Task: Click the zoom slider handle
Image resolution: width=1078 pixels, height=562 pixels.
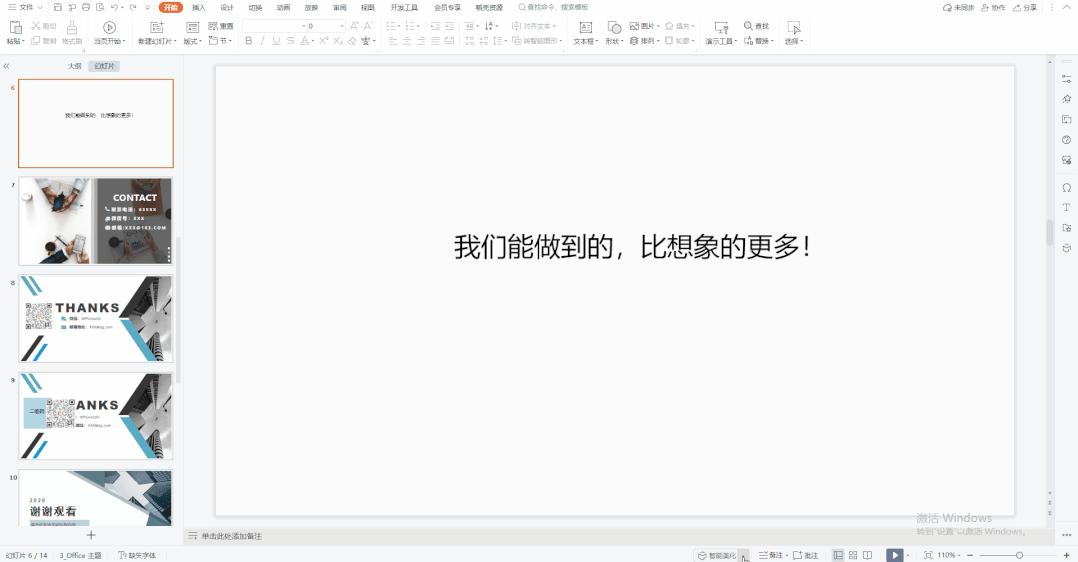Action: coord(1019,555)
